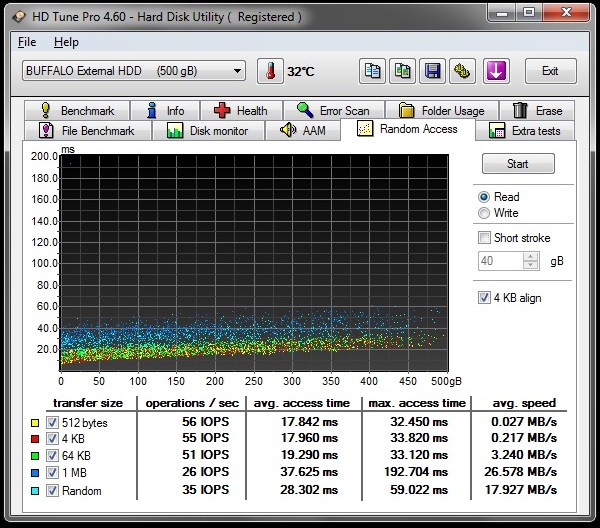The image size is (600, 528).
Task: Click the floppy disk save icon
Action: pyautogui.click(x=432, y=71)
